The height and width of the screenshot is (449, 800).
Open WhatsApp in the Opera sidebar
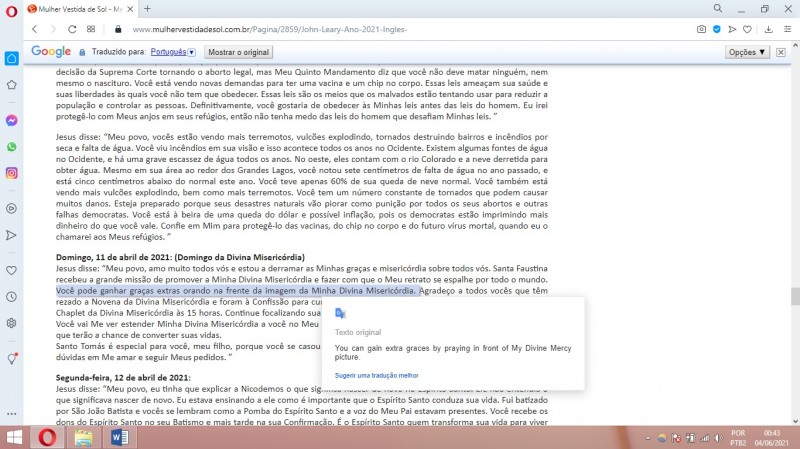[11, 146]
